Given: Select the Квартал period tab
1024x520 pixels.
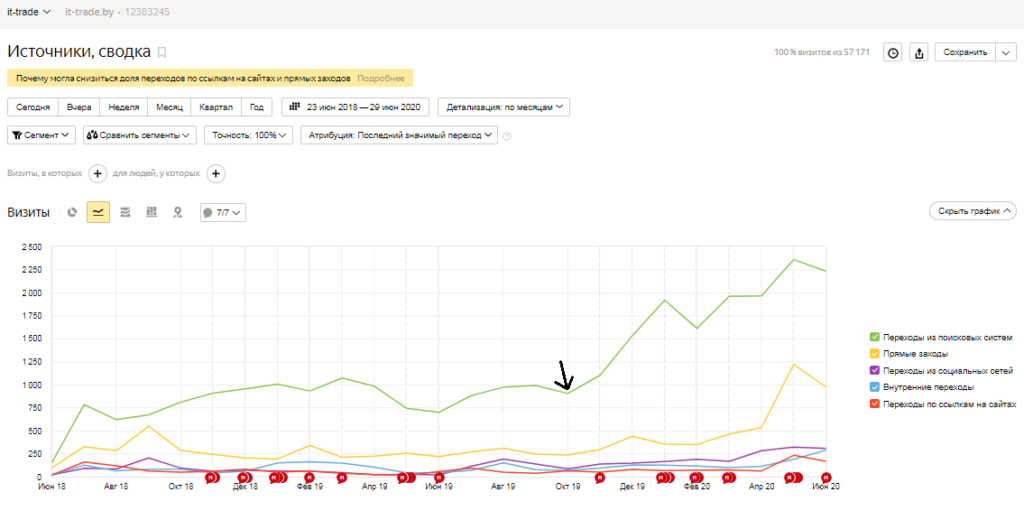Looking at the screenshot, I should click(217, 107).
